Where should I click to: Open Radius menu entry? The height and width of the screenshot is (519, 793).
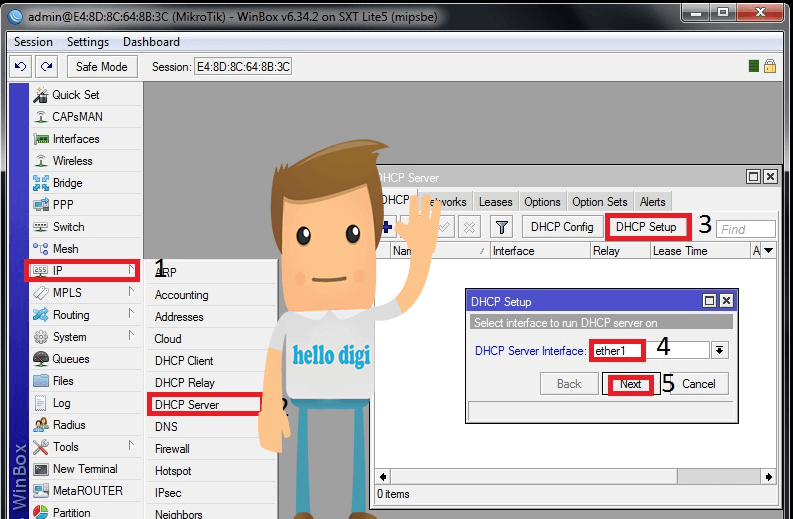[85, 425]
